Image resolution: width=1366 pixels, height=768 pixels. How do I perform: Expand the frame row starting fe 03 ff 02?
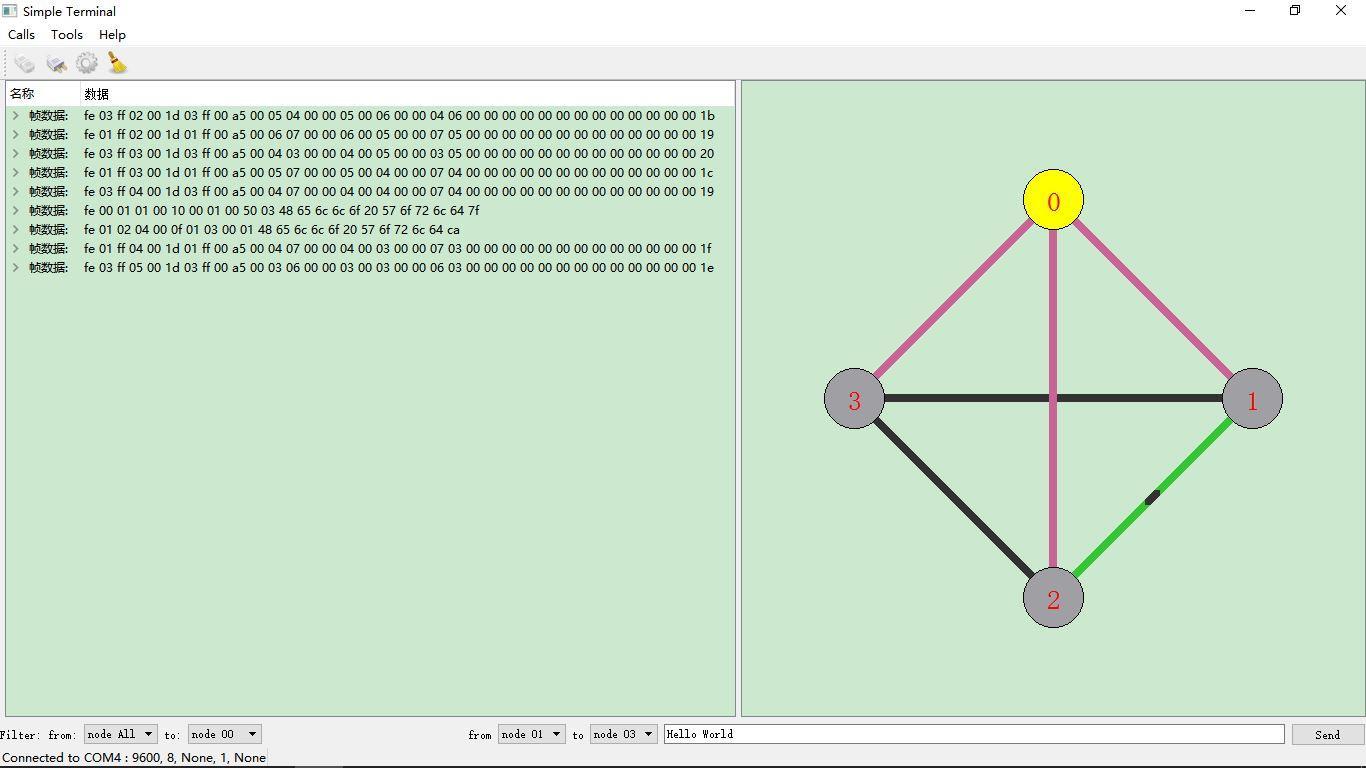(x=16, y=115)
